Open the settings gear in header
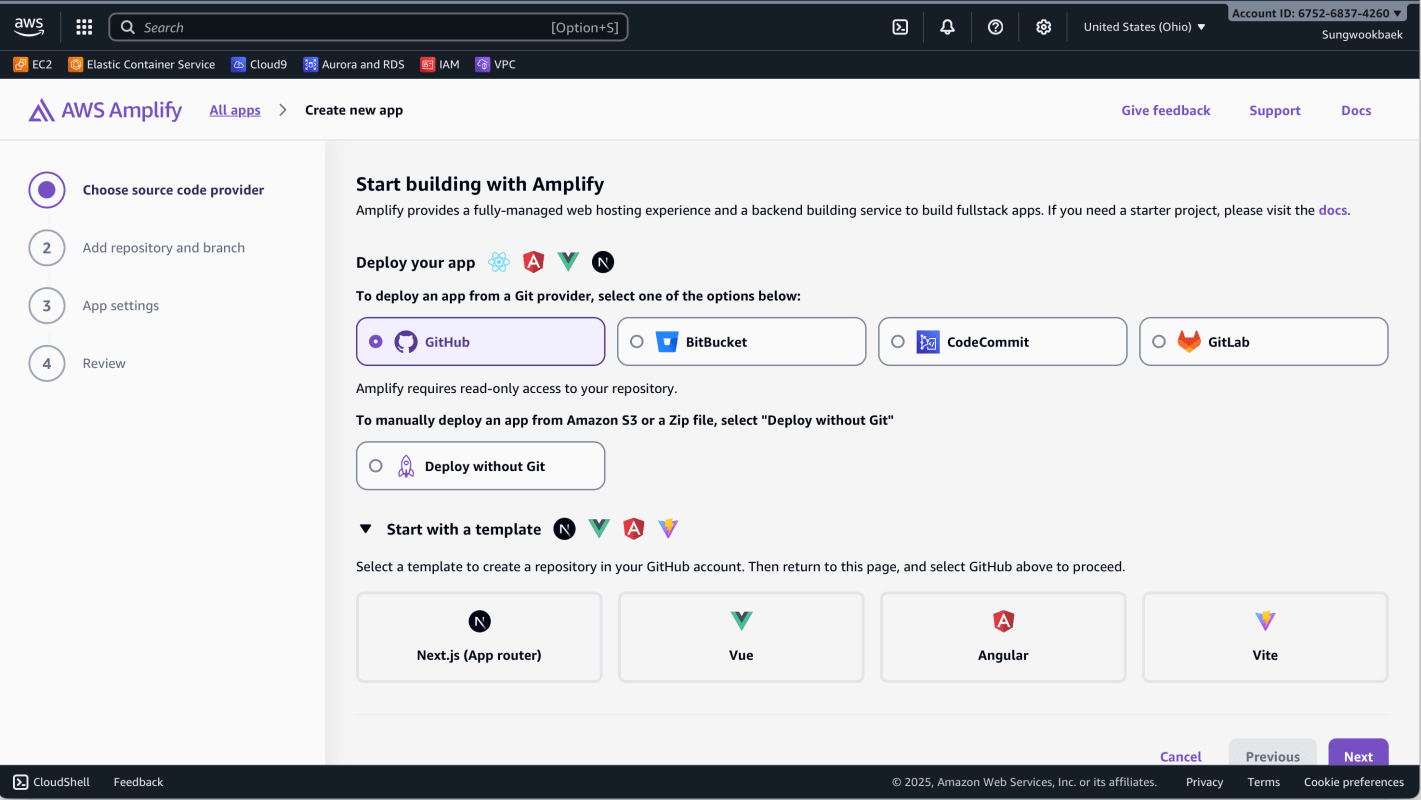 click(x=1043, y=27)
